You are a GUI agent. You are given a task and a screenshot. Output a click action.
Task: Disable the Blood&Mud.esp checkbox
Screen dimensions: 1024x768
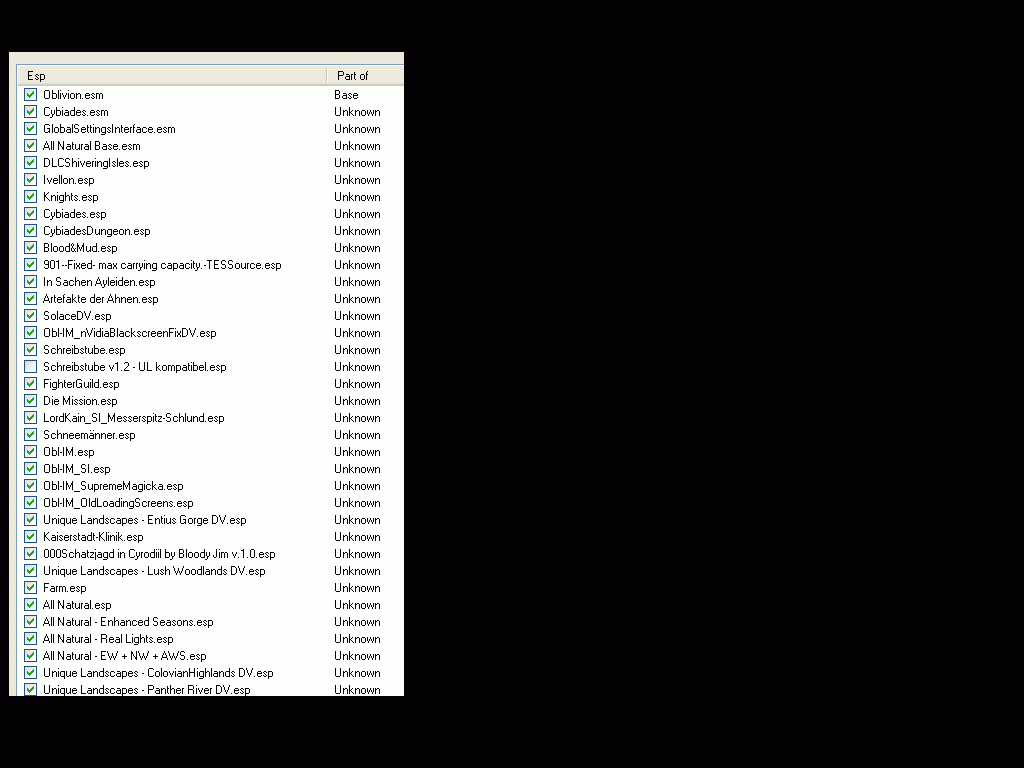(31, 248)
